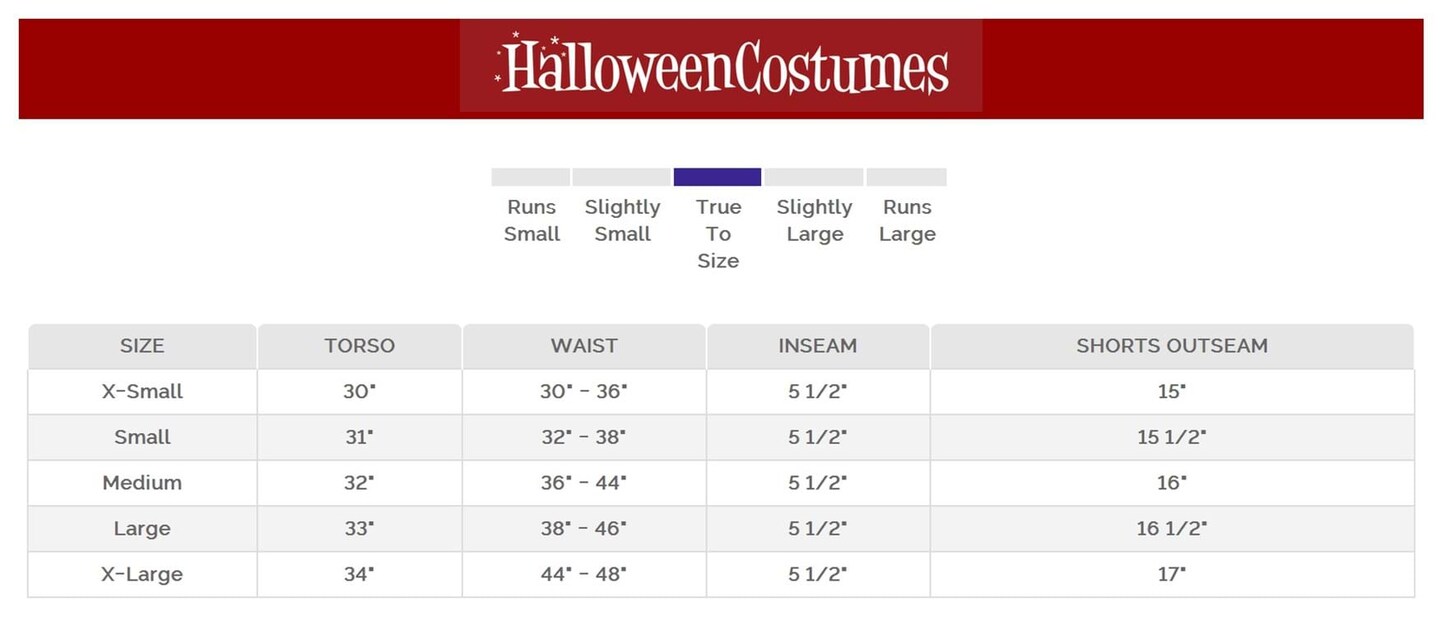This screenshot has height=625, width=1440.
Task: Select the Runs Small fit bar
Action: click(x=530, y=177)
